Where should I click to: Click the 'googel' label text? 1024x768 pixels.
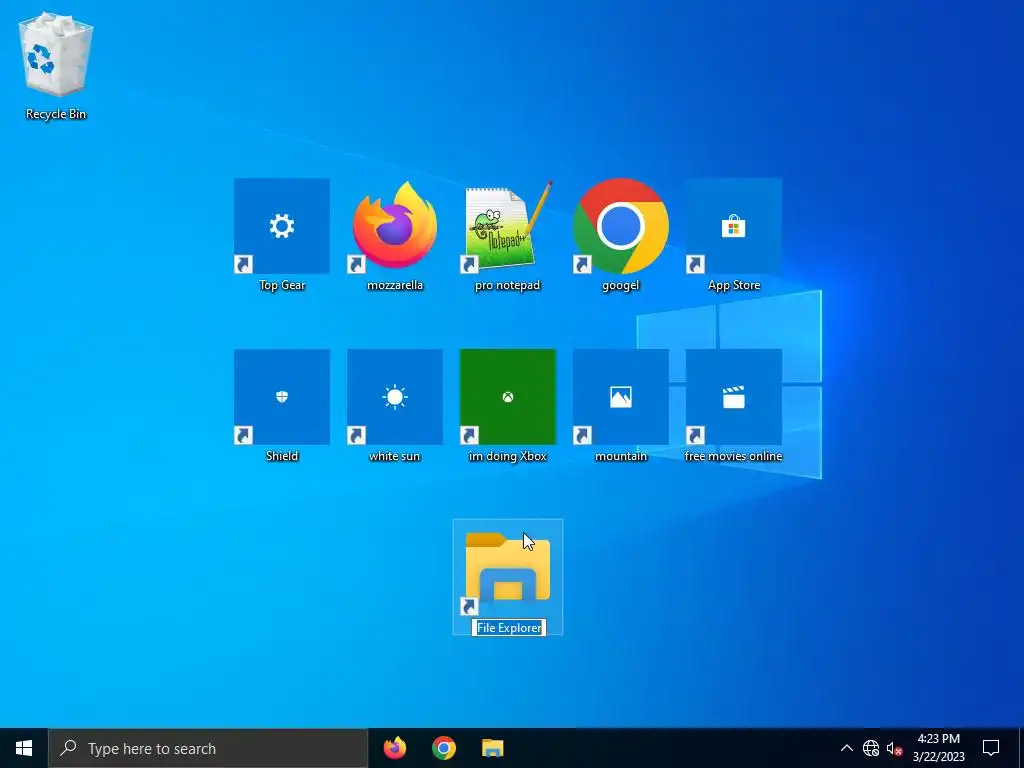point(620,285)
